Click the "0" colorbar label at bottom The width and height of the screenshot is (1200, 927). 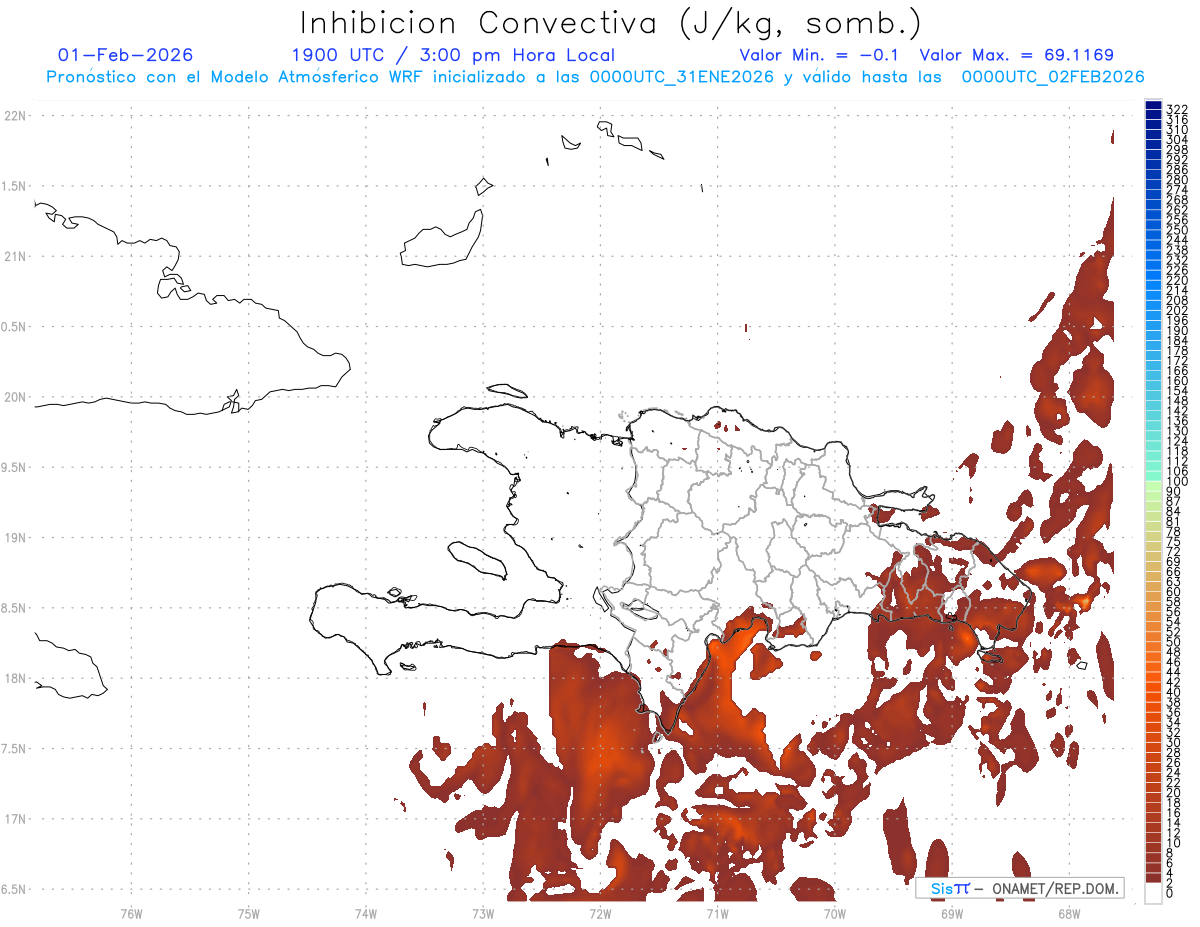(x=1169, y=892)
